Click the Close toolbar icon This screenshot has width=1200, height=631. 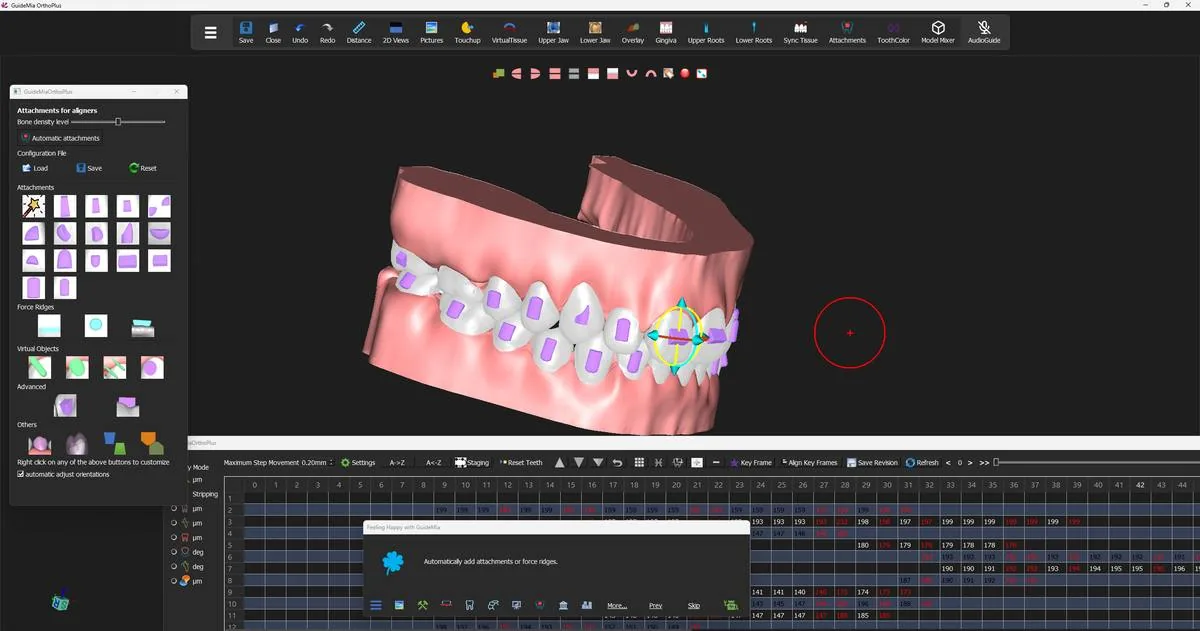point(273,32)
